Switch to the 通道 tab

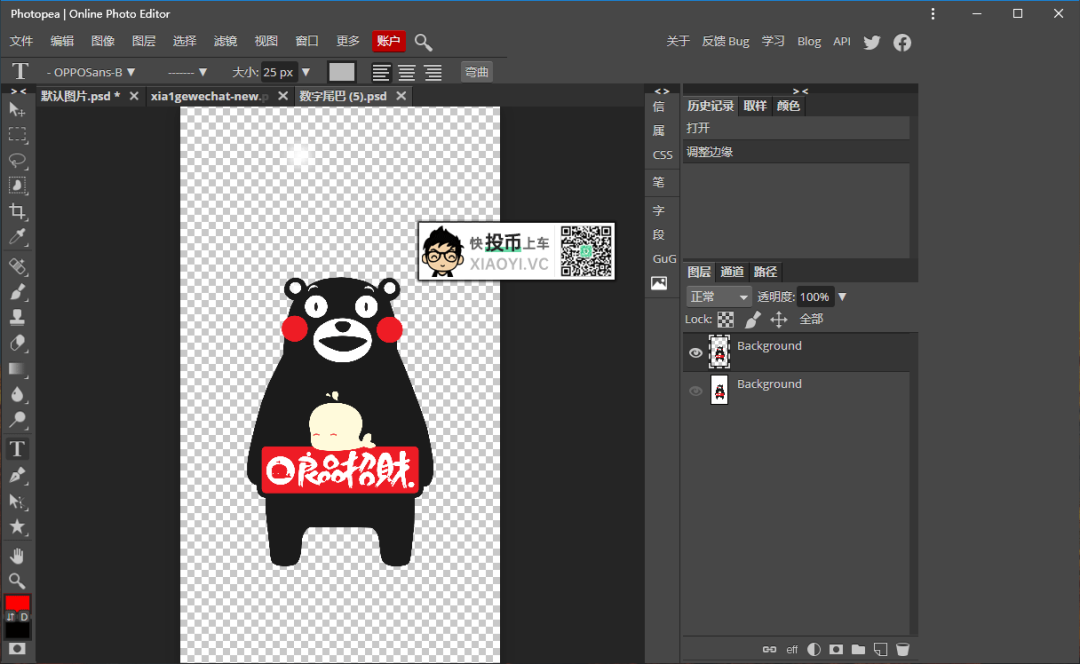click(732, 271)
